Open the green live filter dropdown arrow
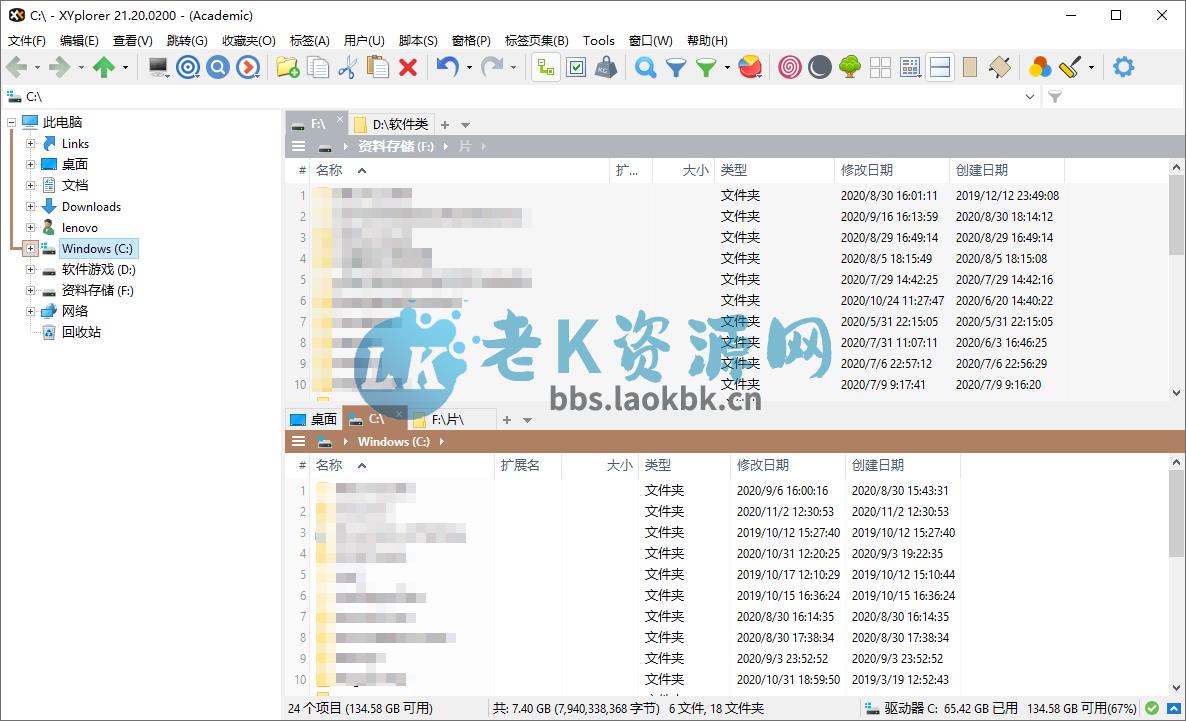 (x=727, y=67)
